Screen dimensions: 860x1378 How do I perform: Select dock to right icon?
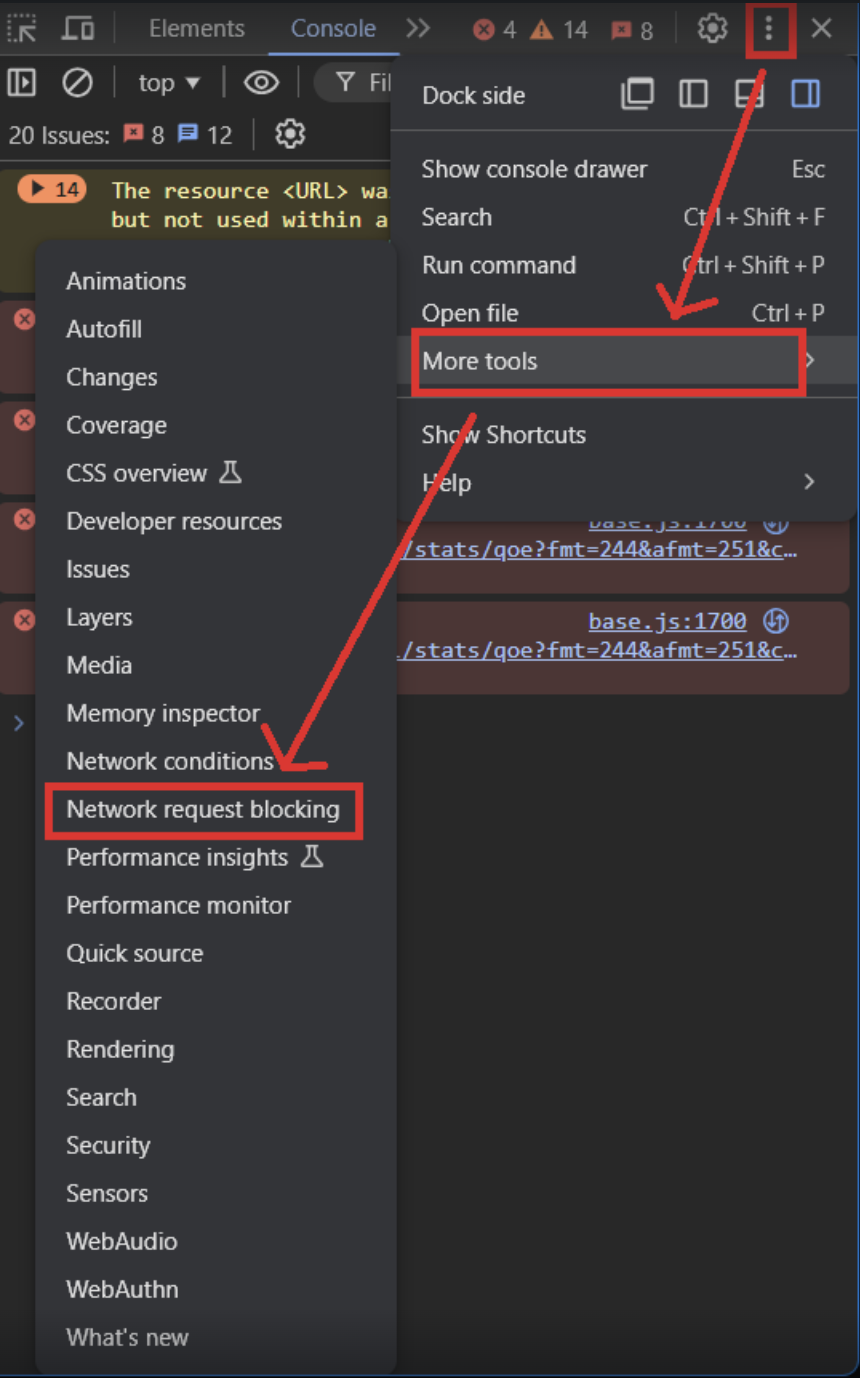[805, 94]
